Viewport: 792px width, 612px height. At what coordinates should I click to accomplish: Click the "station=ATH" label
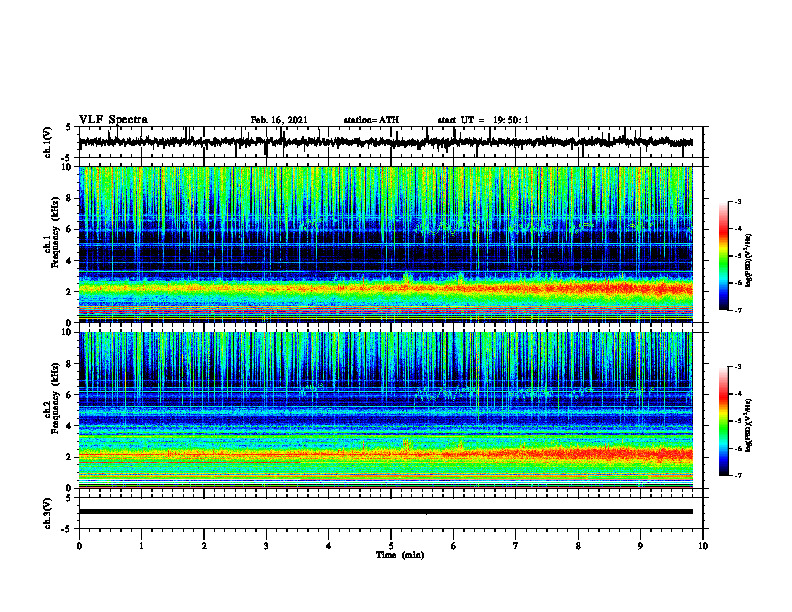click(371, 120)
